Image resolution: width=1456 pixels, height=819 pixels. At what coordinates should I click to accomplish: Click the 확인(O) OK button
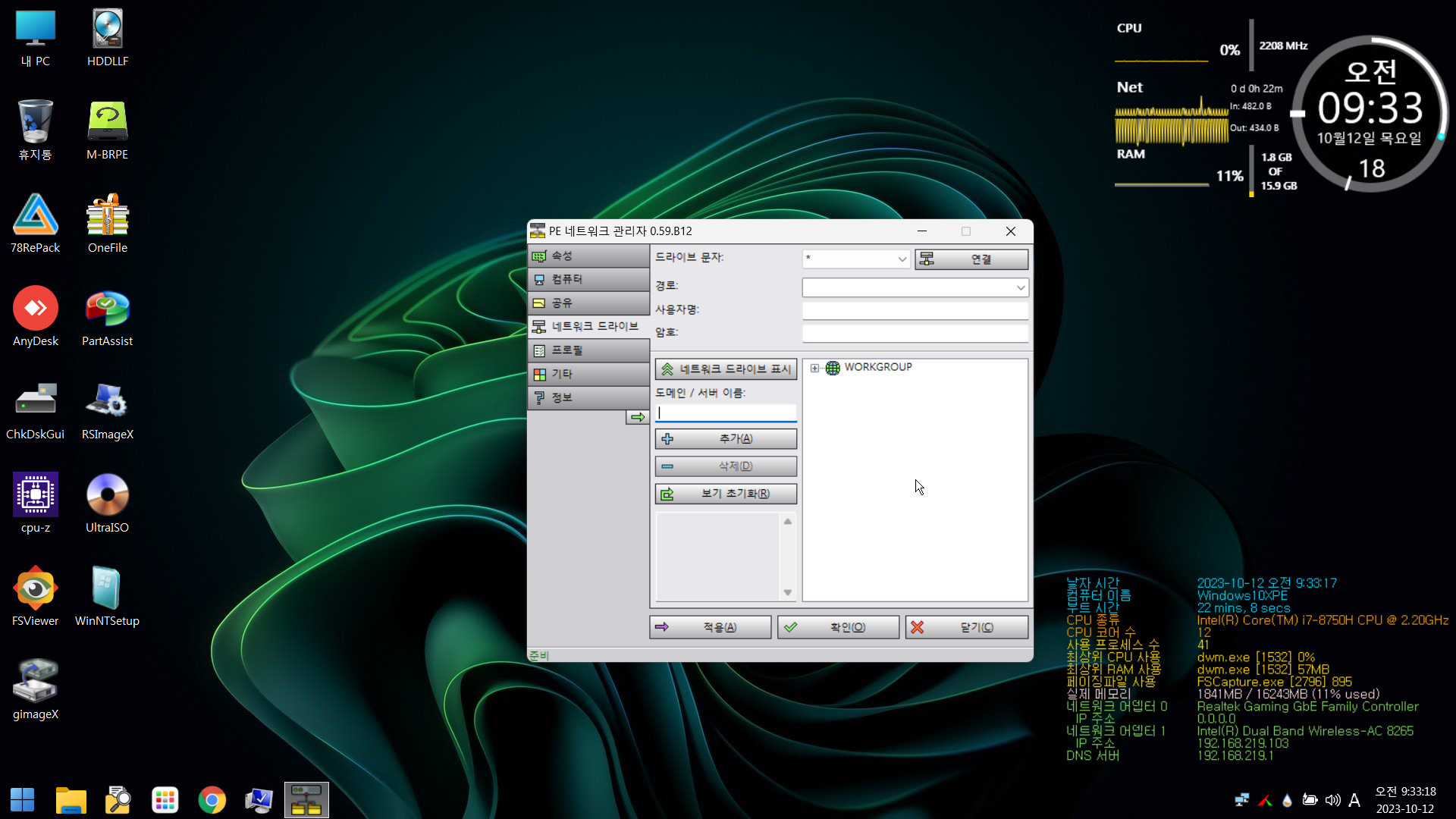[838, 627]
